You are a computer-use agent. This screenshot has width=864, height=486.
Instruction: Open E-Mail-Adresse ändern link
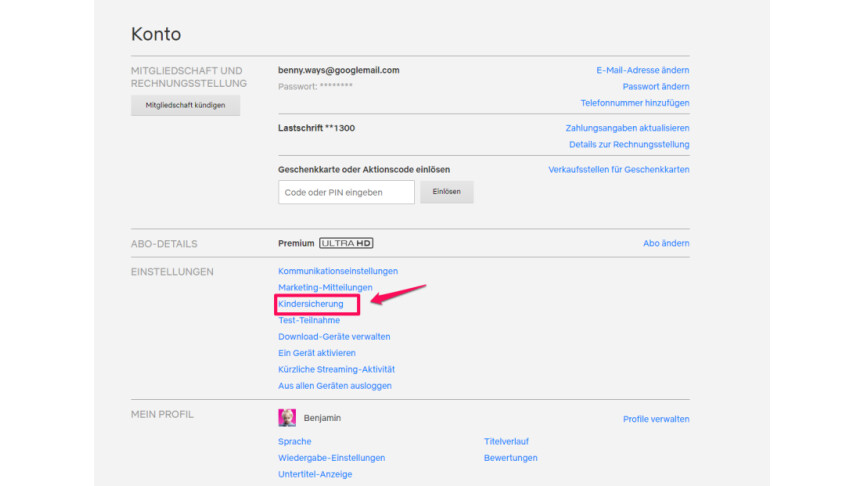642,70
